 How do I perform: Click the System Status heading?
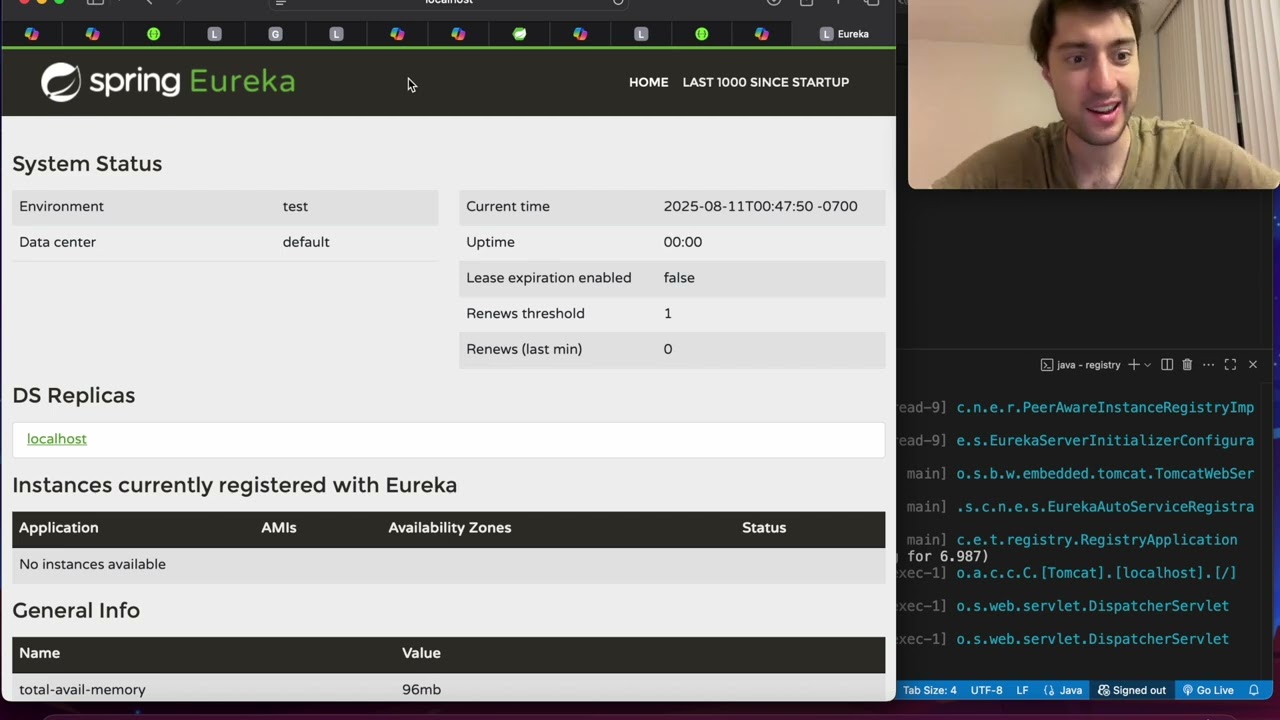pyautogui.click(x=87, y=164)
